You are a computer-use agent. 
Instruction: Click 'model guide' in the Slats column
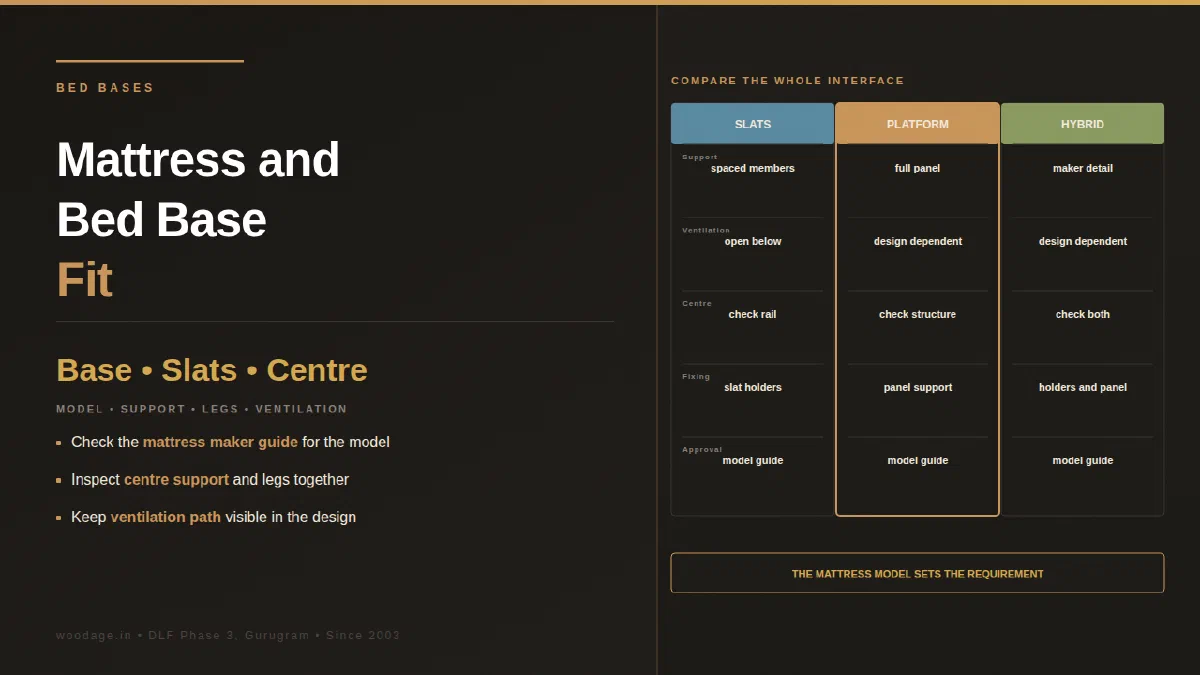coord(753,460)
